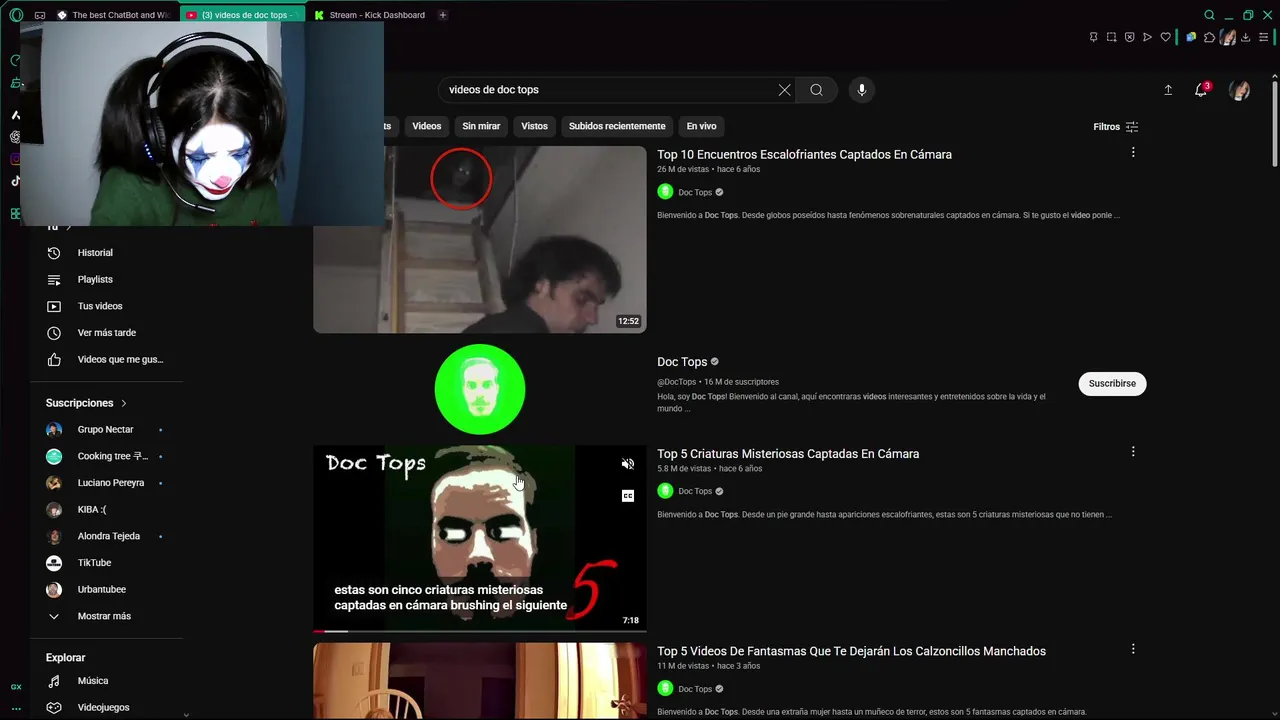This screenshot has width=1280, height=720.
Task: Open the Top 10 Encuentros Escalofriantes video title
Action: 804,155
